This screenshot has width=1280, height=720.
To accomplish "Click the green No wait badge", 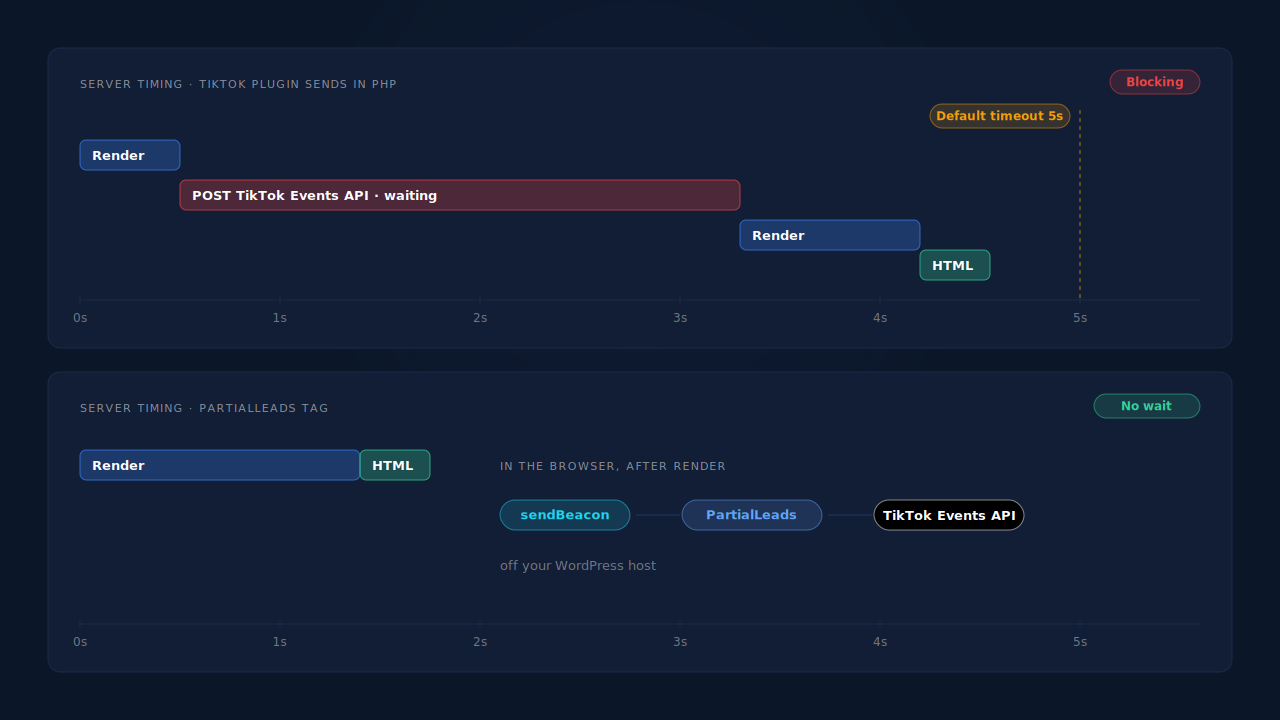I will [1147, 406].
